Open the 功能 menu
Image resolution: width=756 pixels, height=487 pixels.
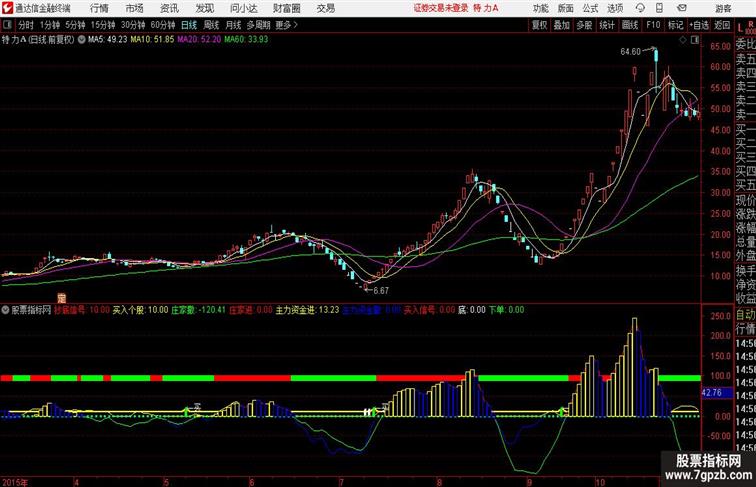540,8
